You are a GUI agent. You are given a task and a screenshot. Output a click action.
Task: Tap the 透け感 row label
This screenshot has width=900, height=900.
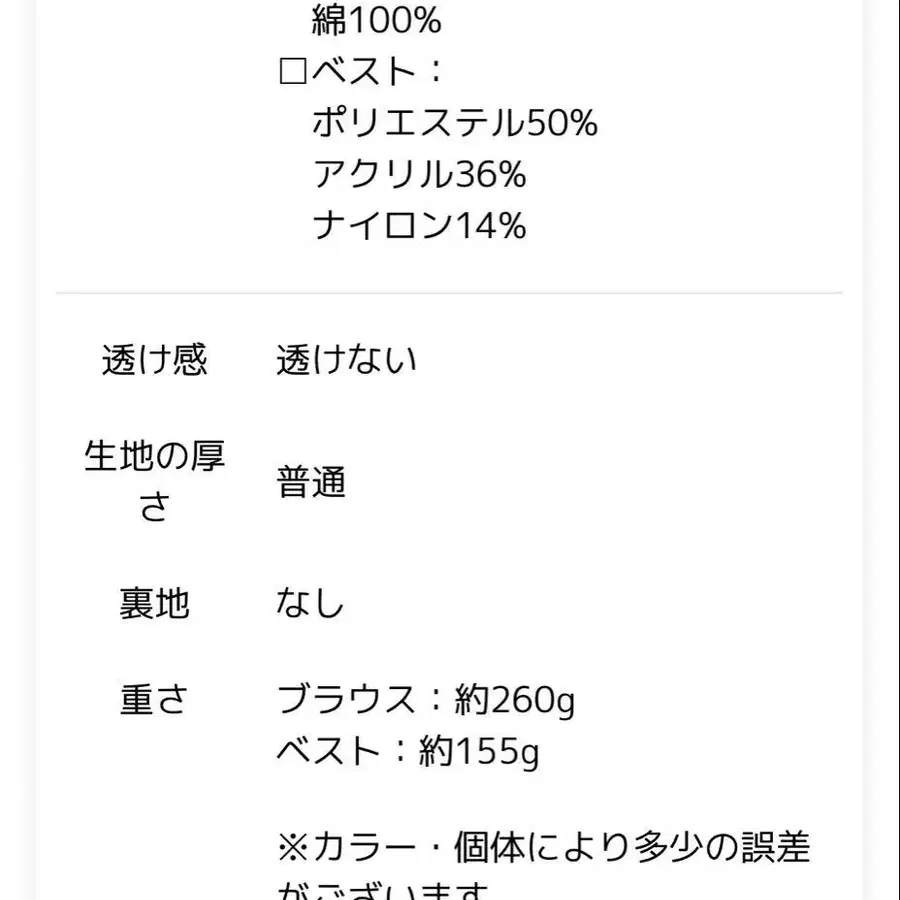[154, 360]
